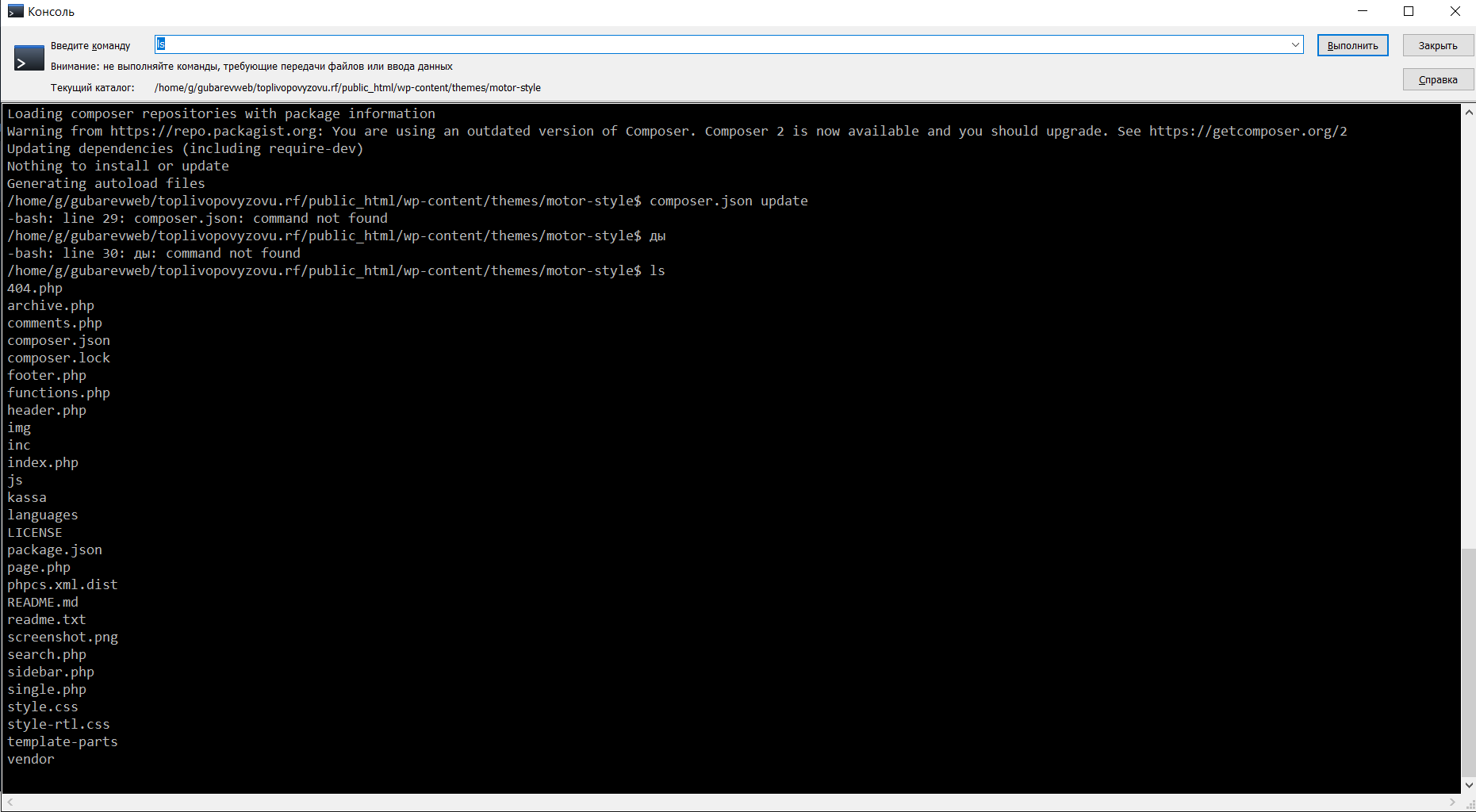Click horizontal scrollbar right arrow
The height and width of the screenshot is (812, 1476).
click(x=1453, y=802)
